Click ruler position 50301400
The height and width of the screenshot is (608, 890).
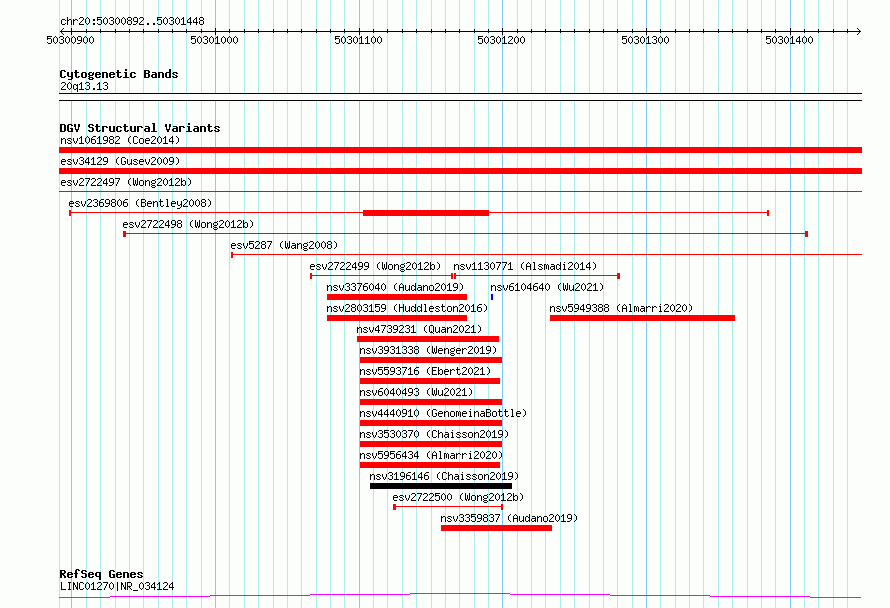pos(789,40)
